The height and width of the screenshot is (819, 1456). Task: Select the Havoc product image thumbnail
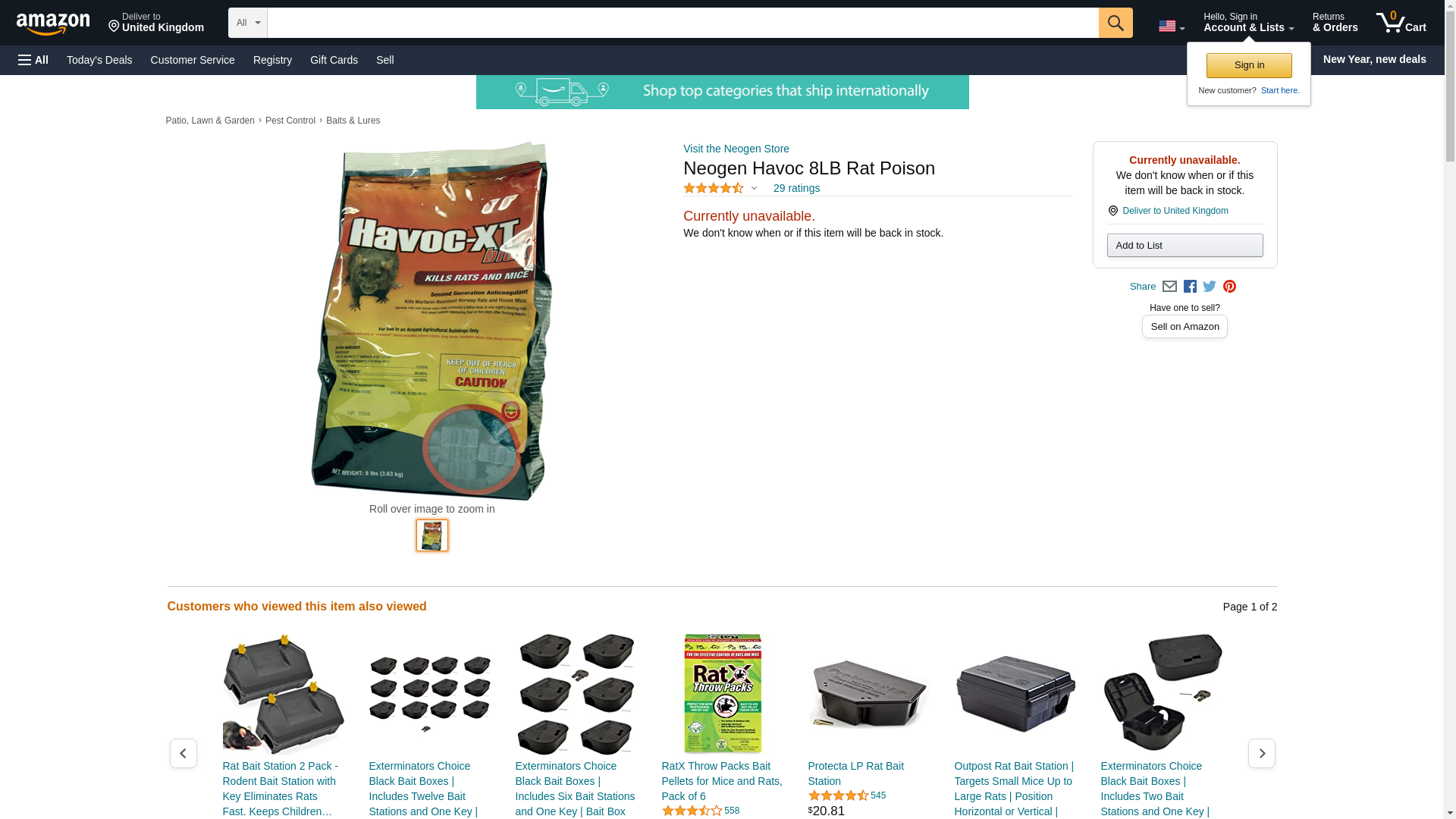(432, 535)
